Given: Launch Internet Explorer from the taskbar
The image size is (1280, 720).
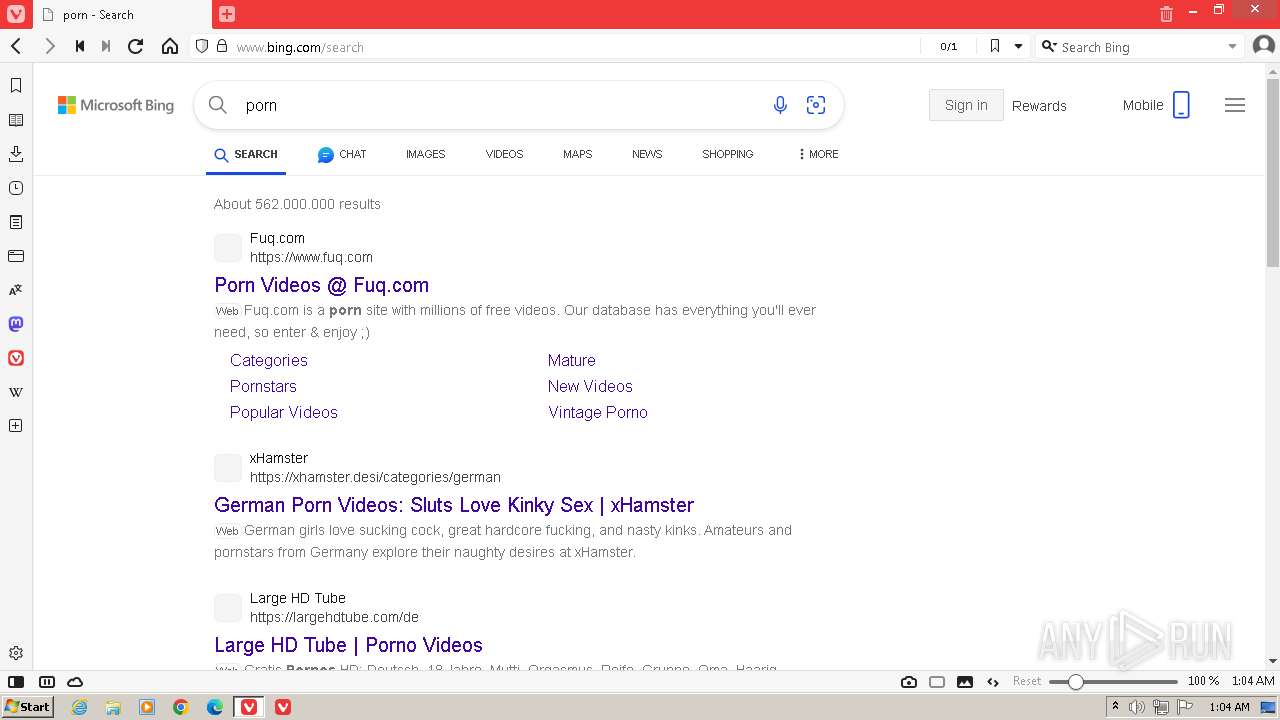Looking at the screenshot, I should tap(79, 707).
